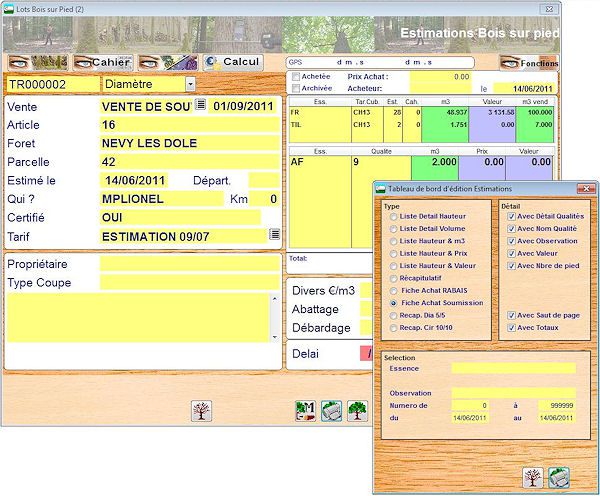Run the Calcul euro button
600x496 pixels.
pyautogui.click(x=233, y=62)
